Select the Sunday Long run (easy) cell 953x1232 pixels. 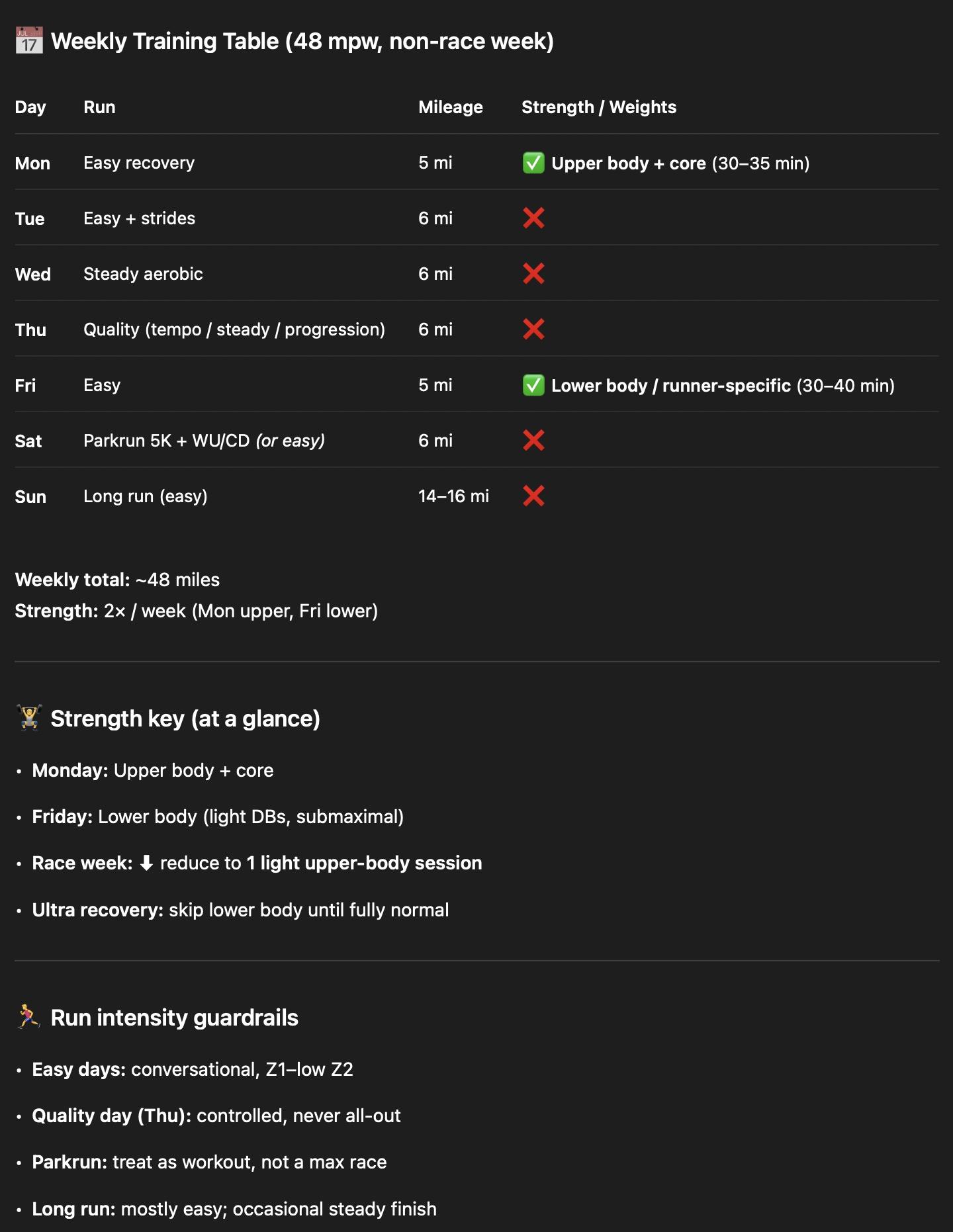coord(146,496)
